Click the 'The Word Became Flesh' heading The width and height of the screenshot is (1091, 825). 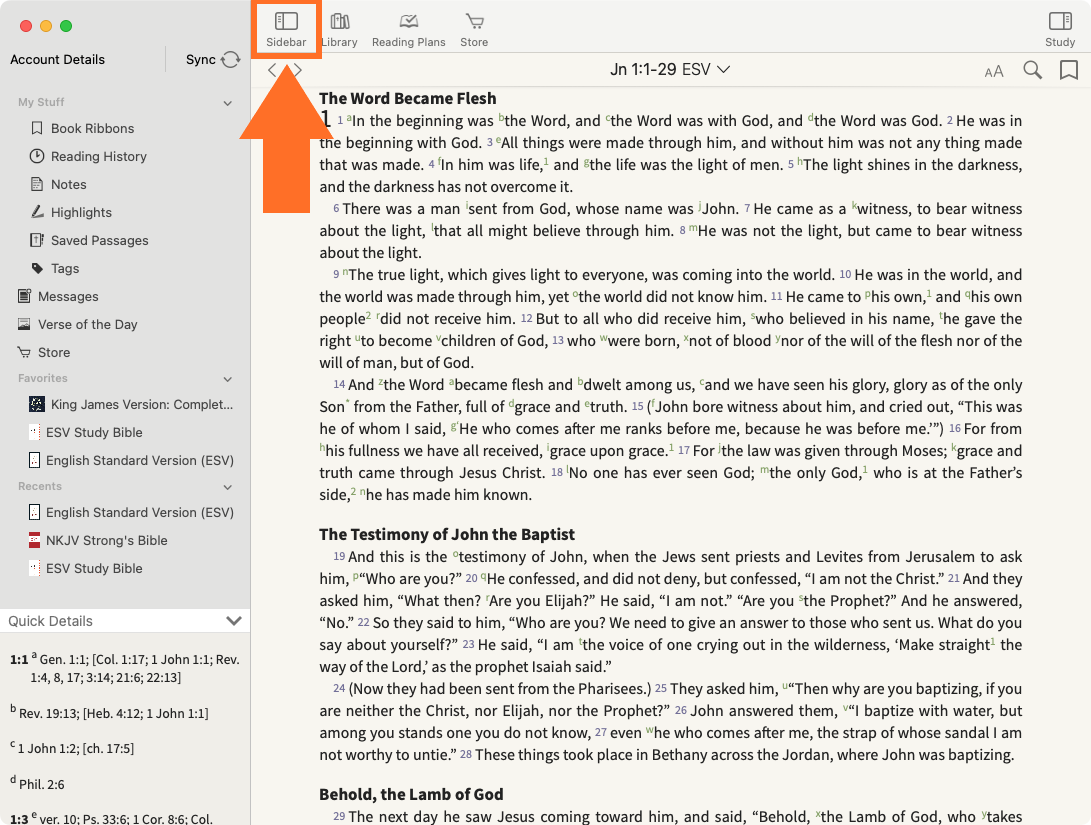[408, 98]
